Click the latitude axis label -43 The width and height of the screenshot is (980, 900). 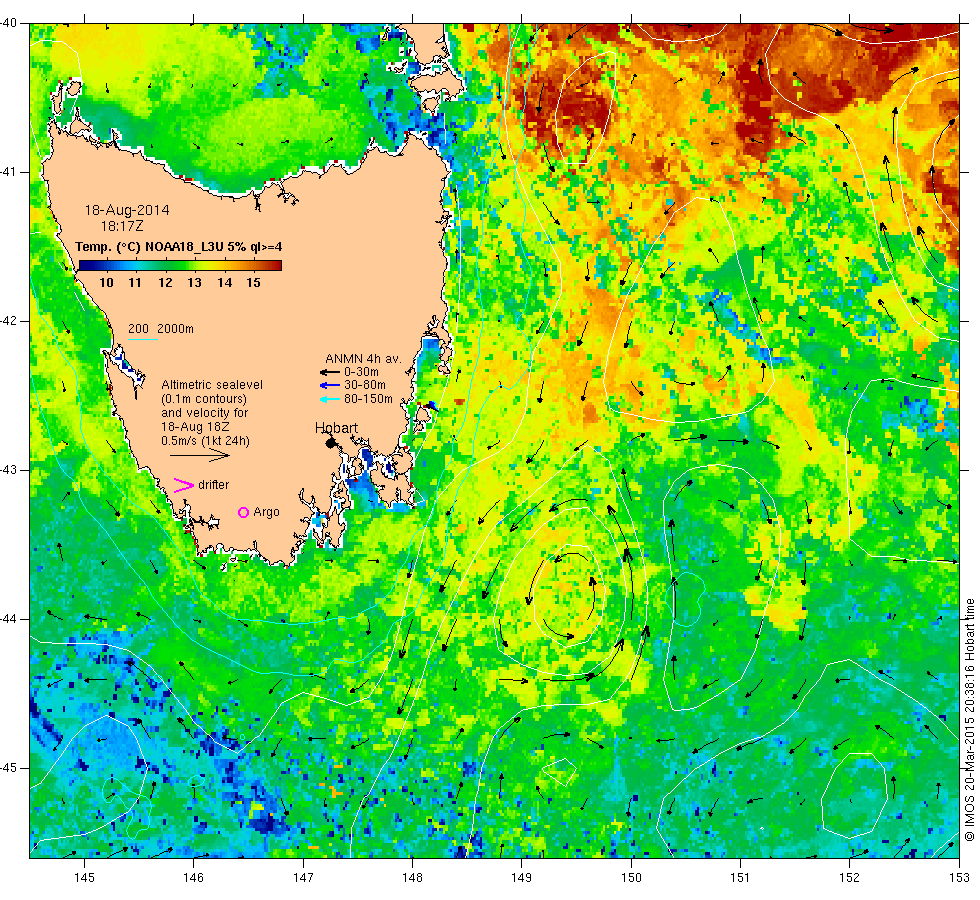tap(9, 470)
